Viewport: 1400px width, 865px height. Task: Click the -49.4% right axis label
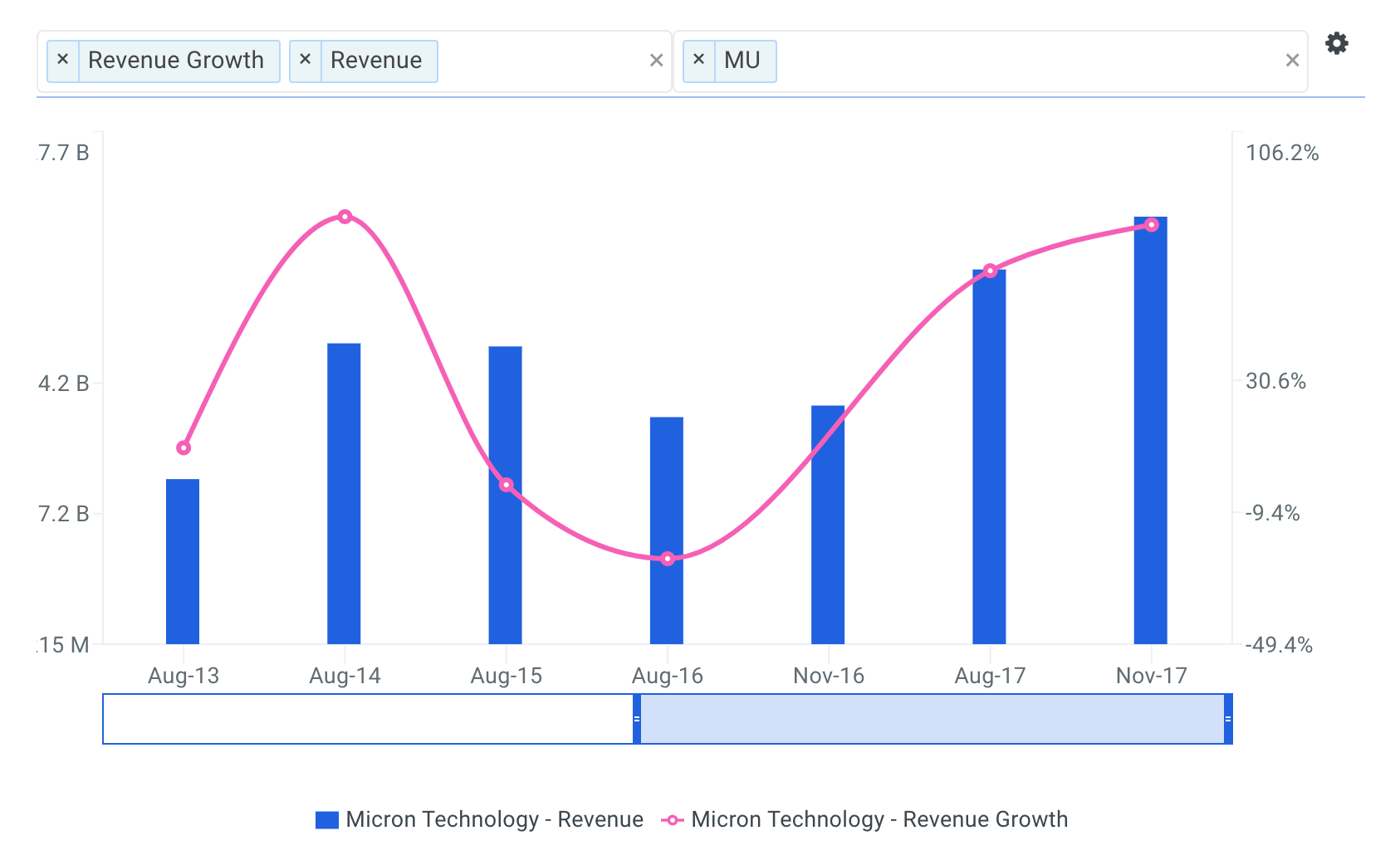(1279, 645)
